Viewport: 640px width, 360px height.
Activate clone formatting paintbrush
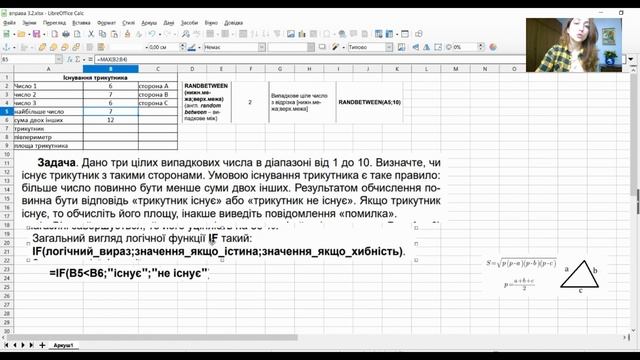[x=127, y=34]
